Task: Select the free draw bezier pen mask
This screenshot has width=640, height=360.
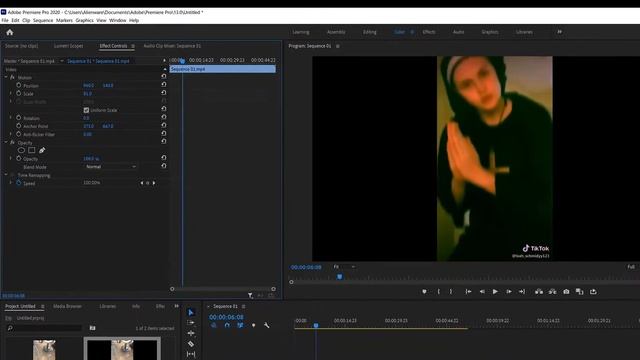Action: pyautogui.click(x=42, y=150)
